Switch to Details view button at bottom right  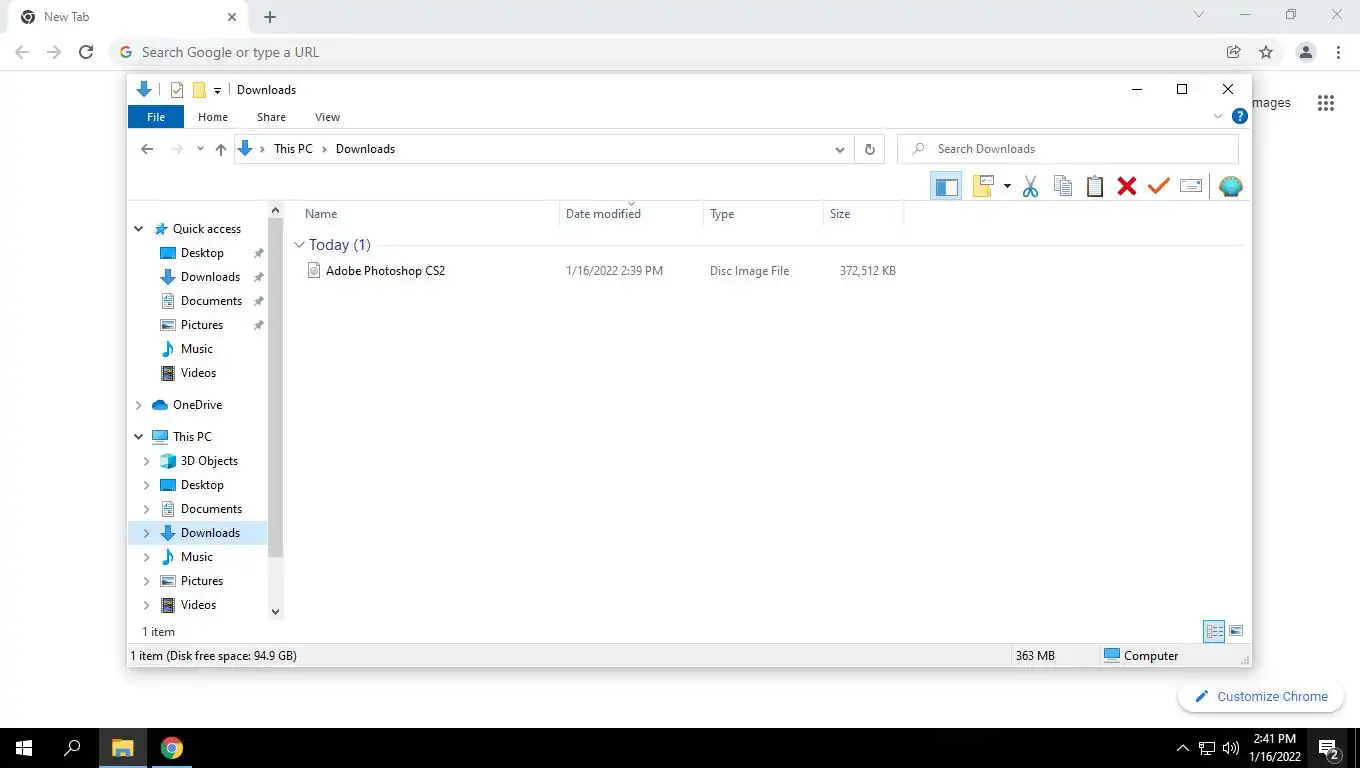click(1214, 631)
